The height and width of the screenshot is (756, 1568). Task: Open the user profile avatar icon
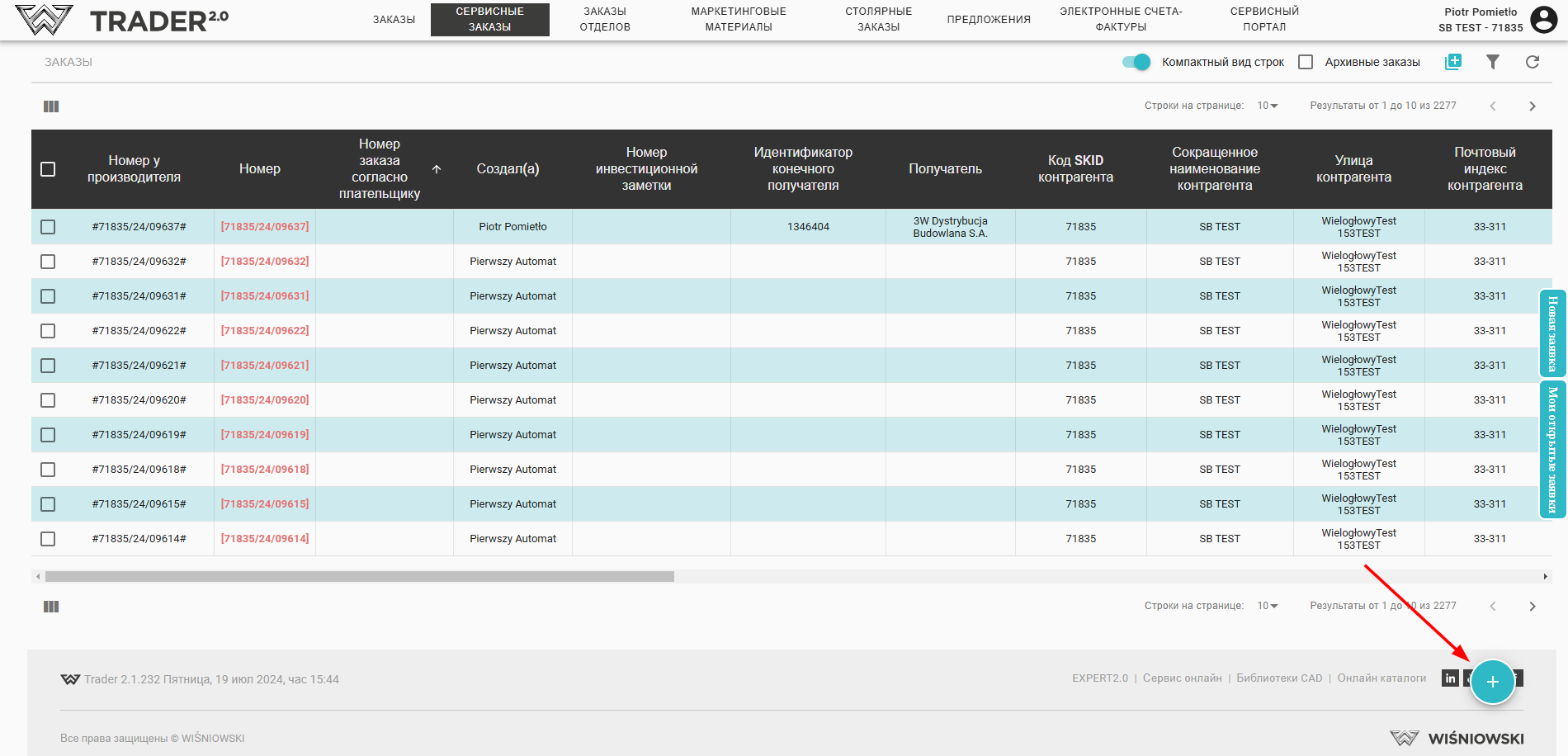(1543, 19)
